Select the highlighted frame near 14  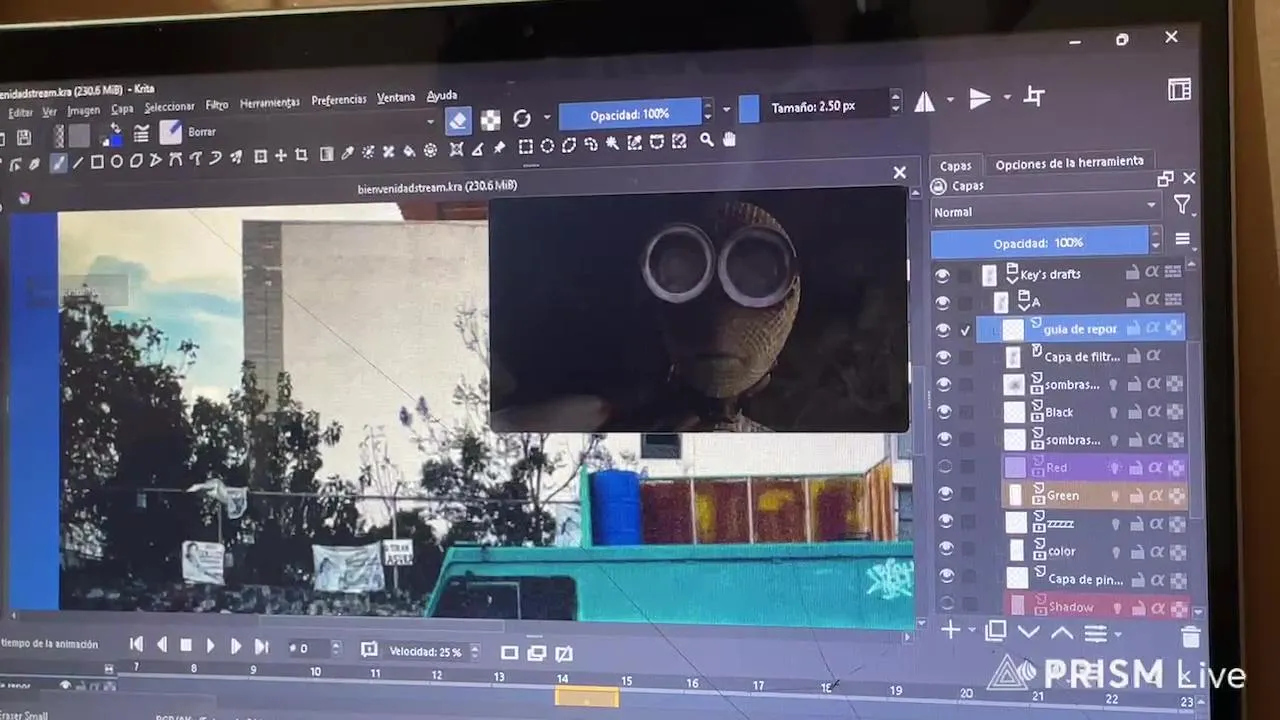click(x=586, y=697)
